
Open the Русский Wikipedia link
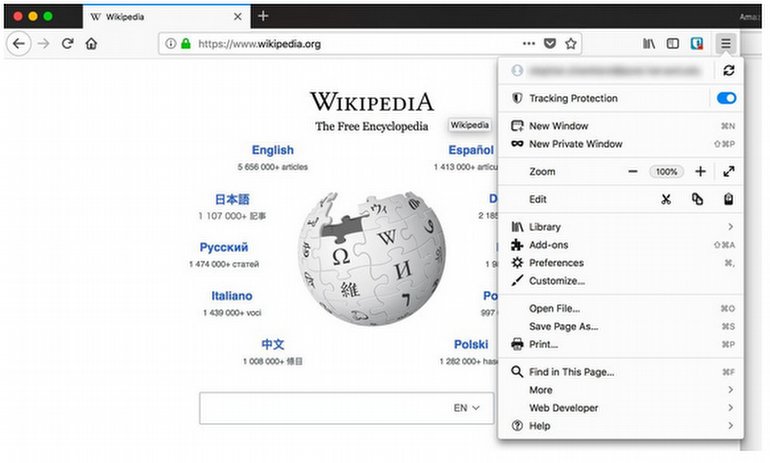(x=224, y=247)
